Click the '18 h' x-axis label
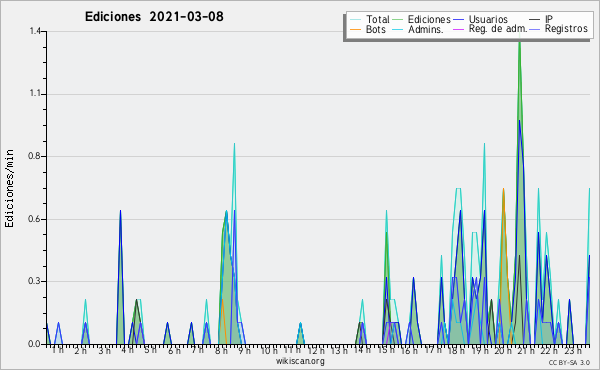 tap(456, 350)
